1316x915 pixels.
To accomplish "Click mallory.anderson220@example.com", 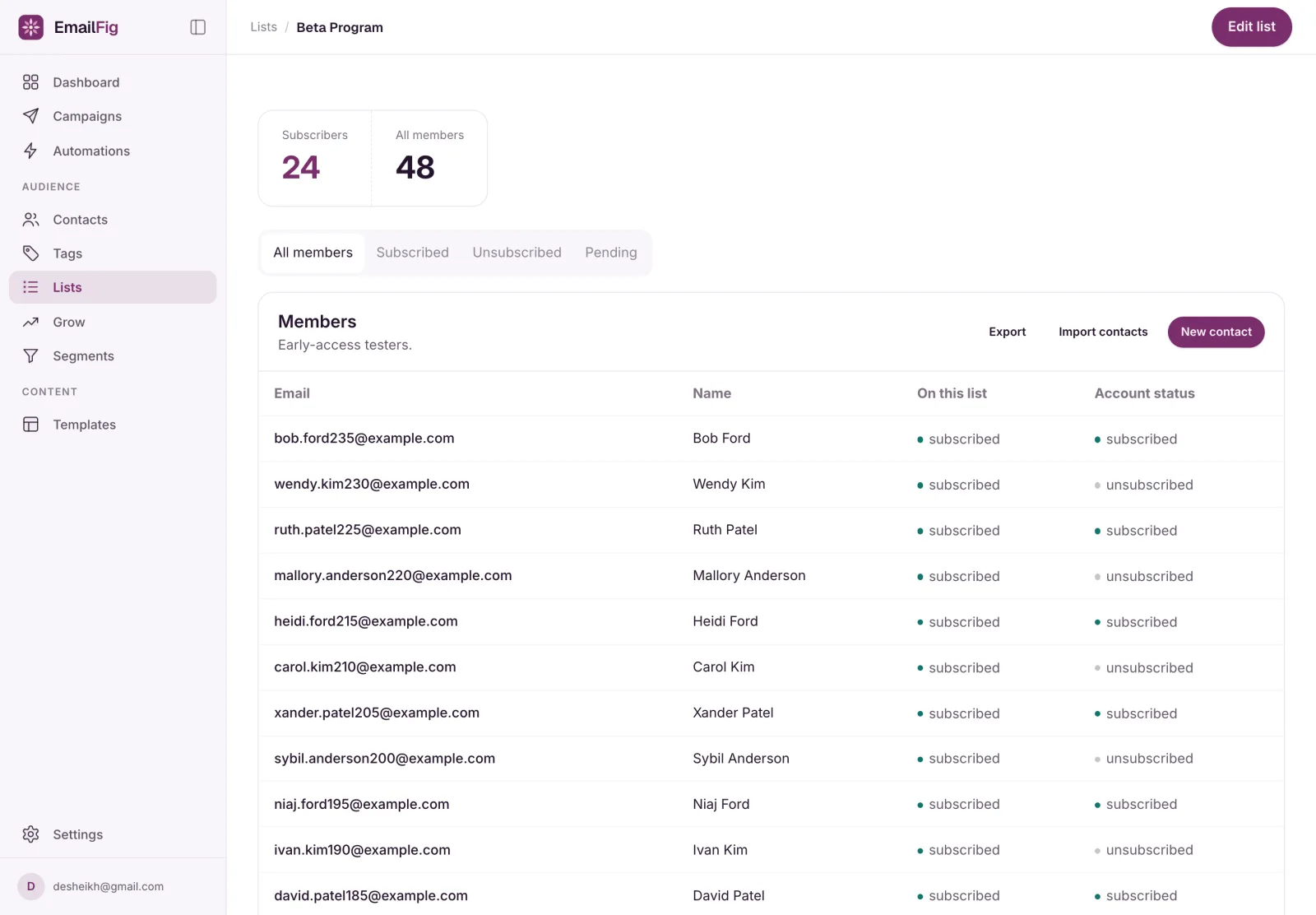I will 392,576.
